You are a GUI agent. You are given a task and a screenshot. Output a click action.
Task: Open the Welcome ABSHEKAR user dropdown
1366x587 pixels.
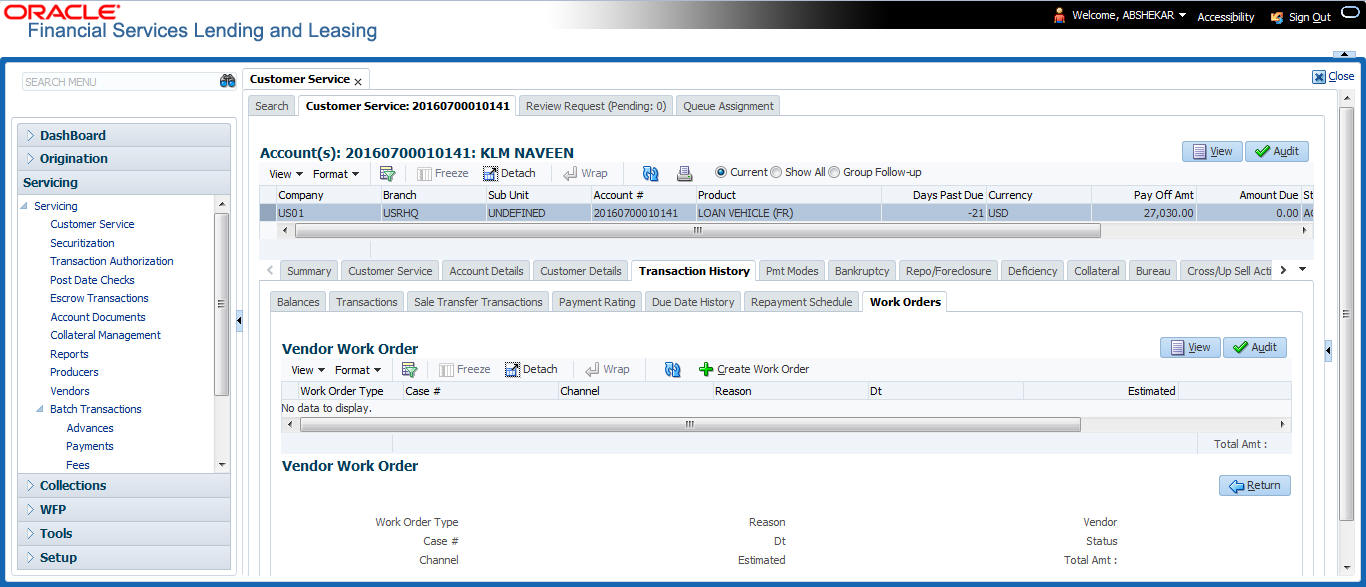[1129, 16]
